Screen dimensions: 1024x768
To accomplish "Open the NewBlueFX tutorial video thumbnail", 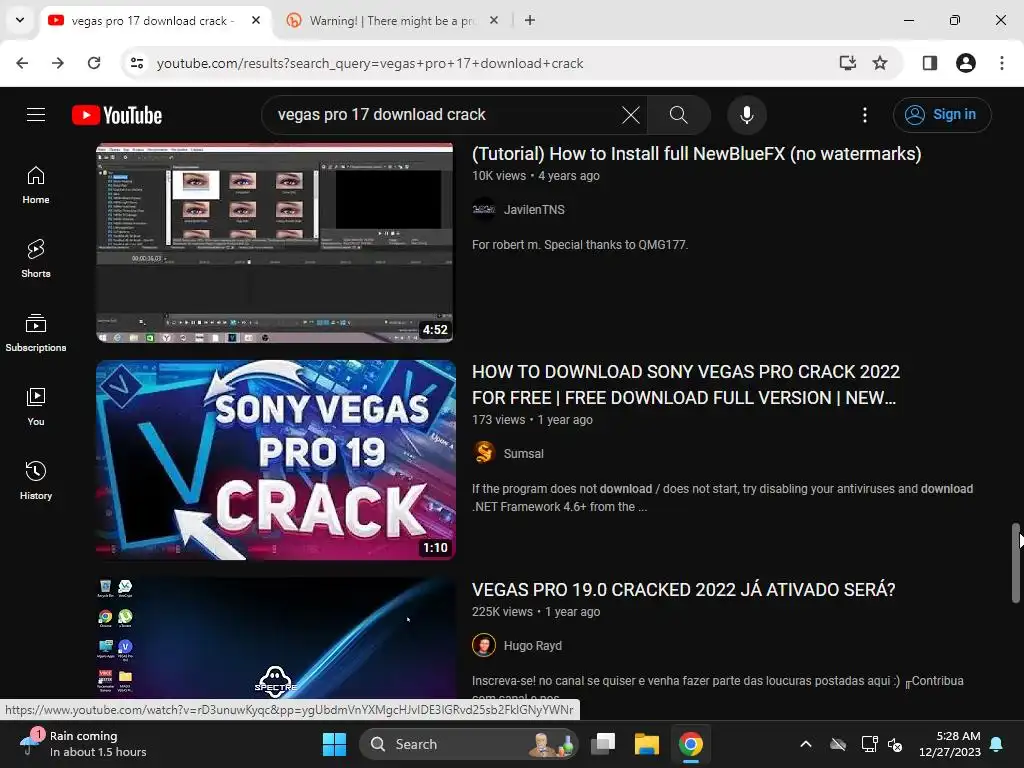I will (x=275, y=242).
